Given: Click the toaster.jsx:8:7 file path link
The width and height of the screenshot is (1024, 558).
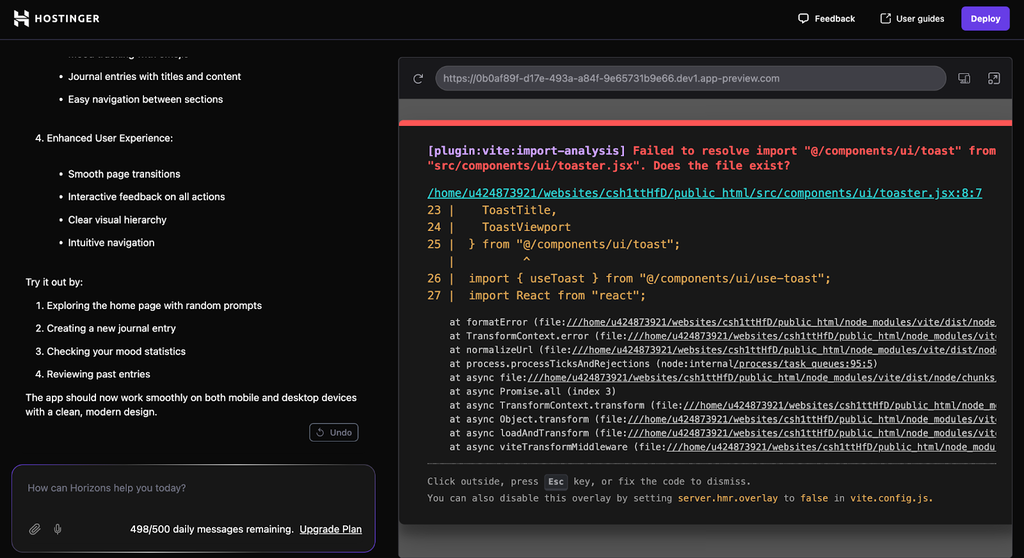Looking at the screenshot, I should 705,193.
